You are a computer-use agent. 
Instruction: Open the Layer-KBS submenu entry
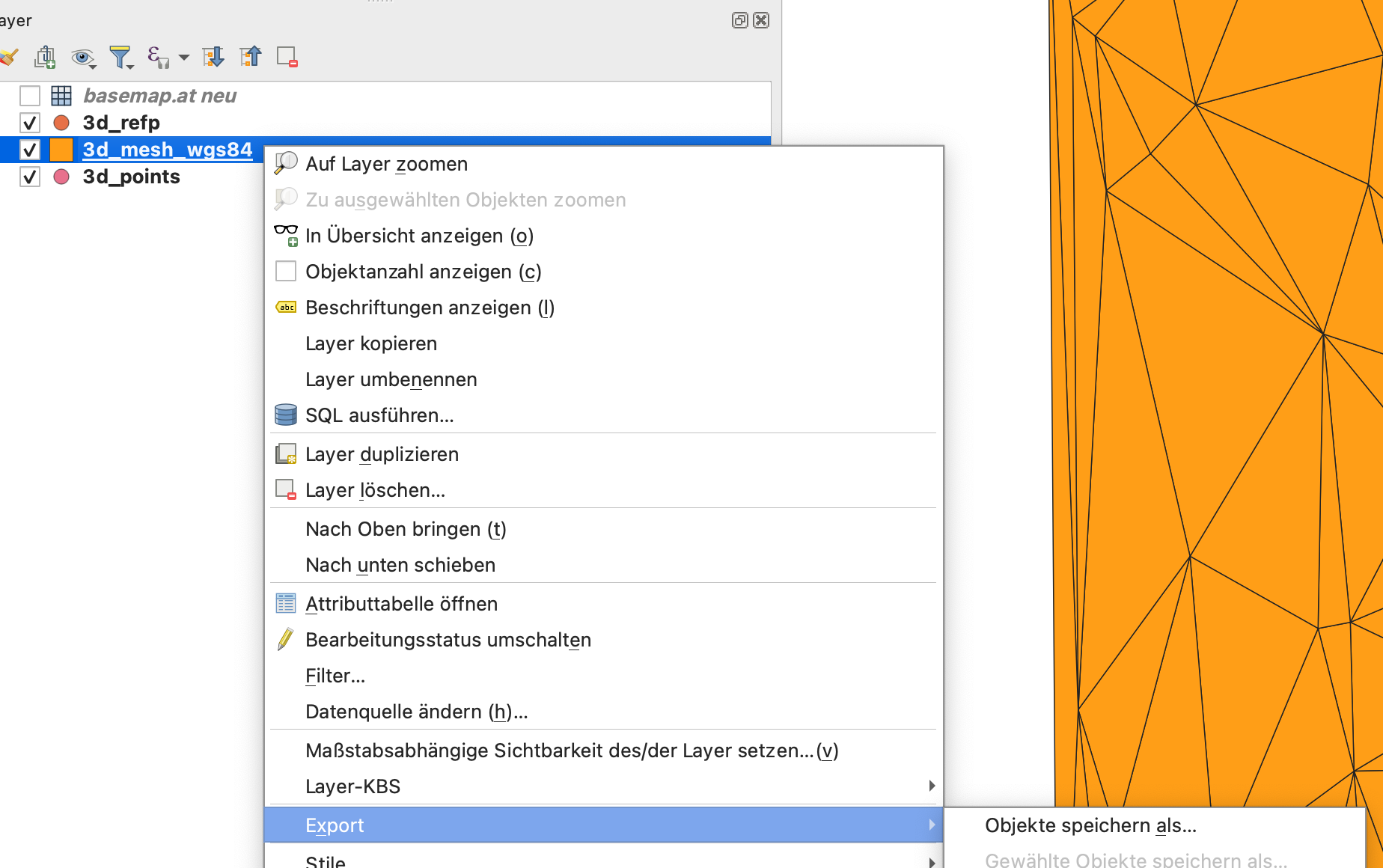pyautogui.click(x=604, y=786)
